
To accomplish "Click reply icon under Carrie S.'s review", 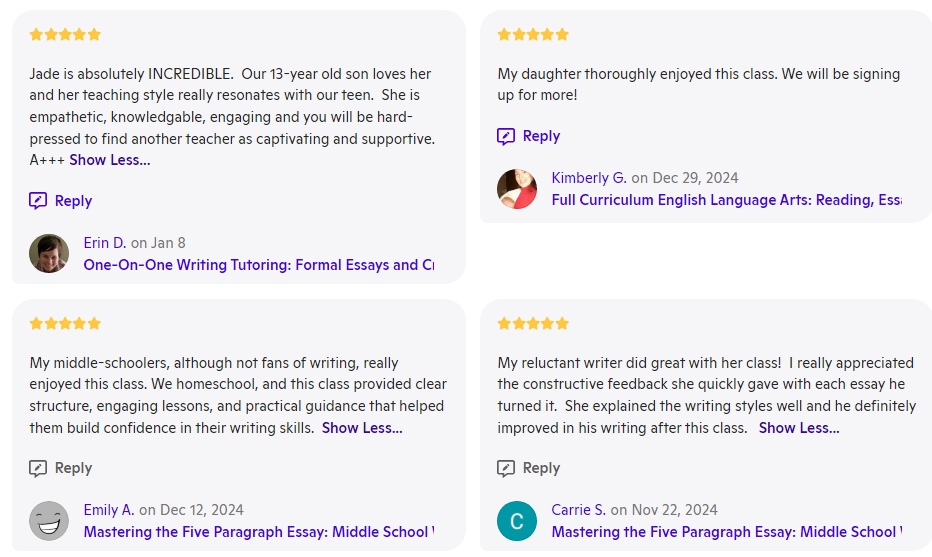I will click(507, 468).
